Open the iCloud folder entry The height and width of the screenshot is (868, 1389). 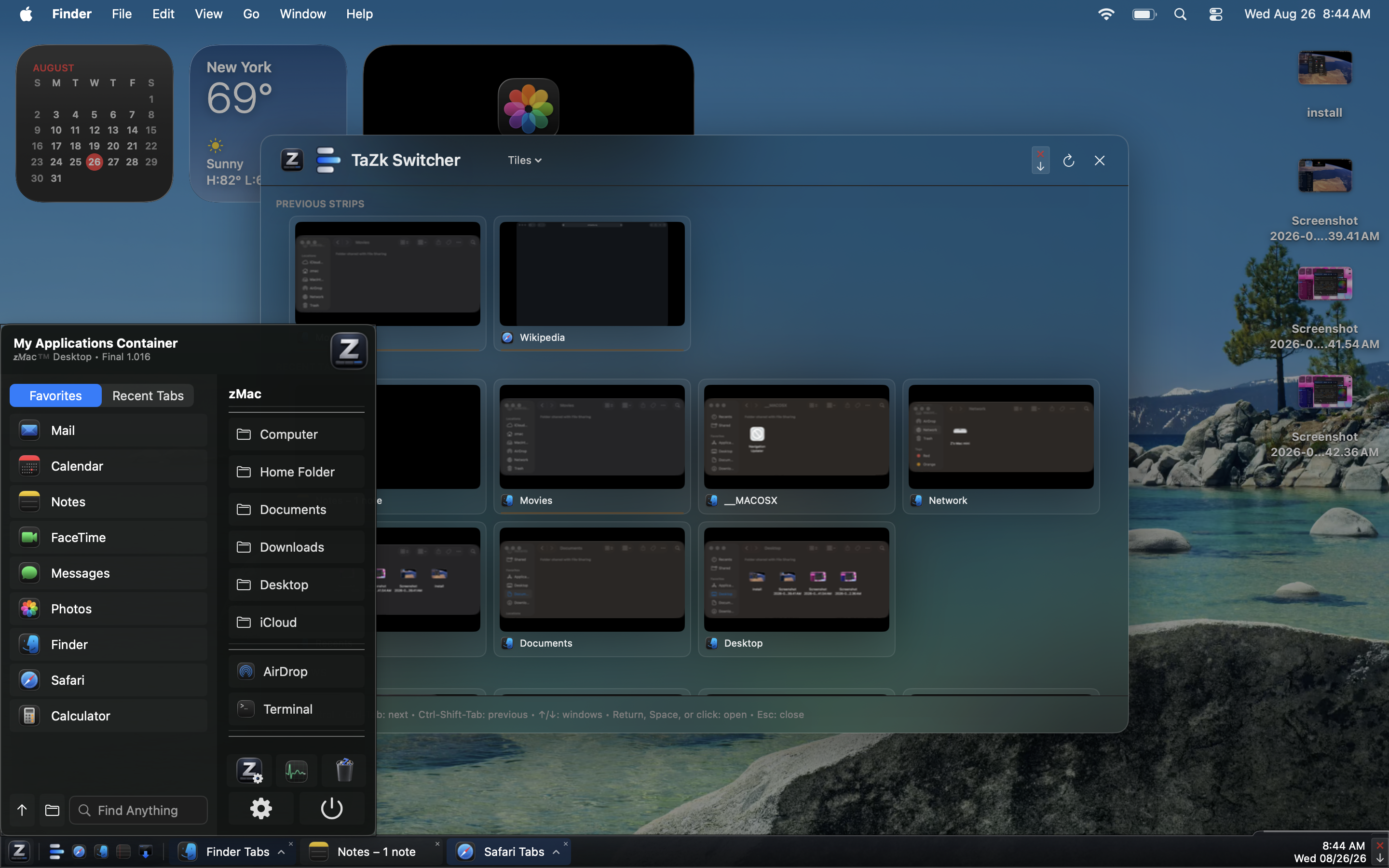[296, 622]
